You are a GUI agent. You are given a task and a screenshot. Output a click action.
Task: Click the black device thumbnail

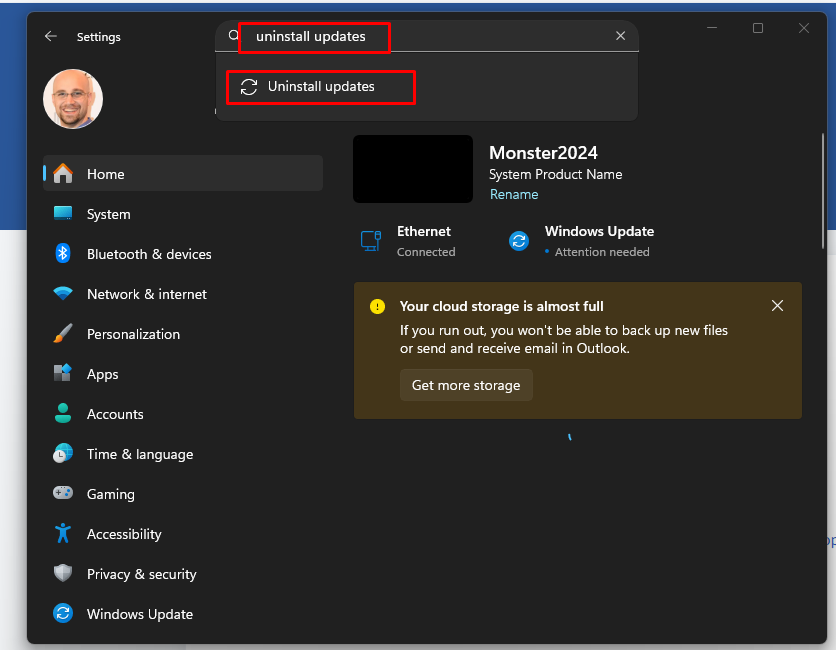point(413,168)
